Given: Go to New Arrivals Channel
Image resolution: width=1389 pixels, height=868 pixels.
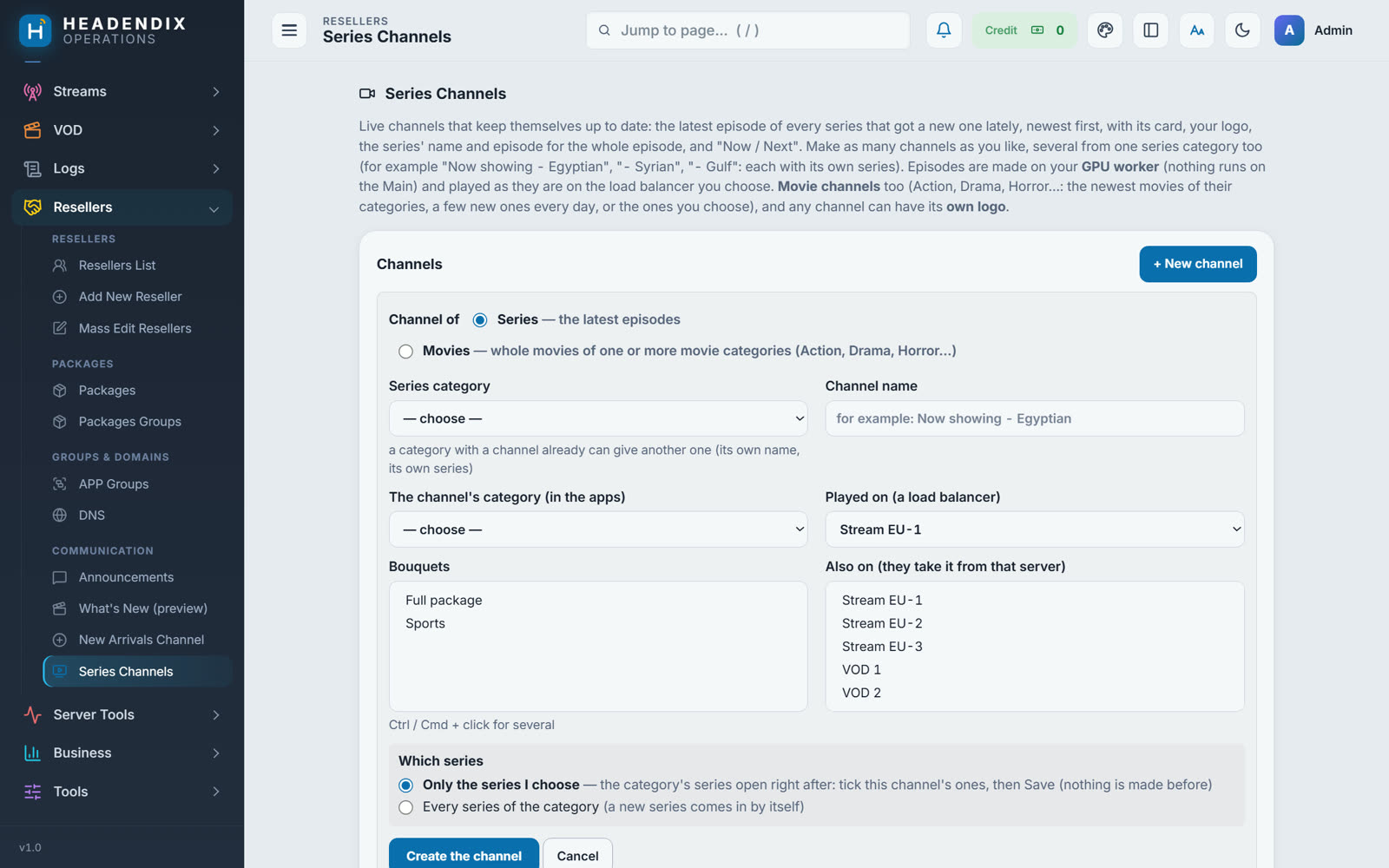Looking at the screenshot, I should [x=142, y=640].
